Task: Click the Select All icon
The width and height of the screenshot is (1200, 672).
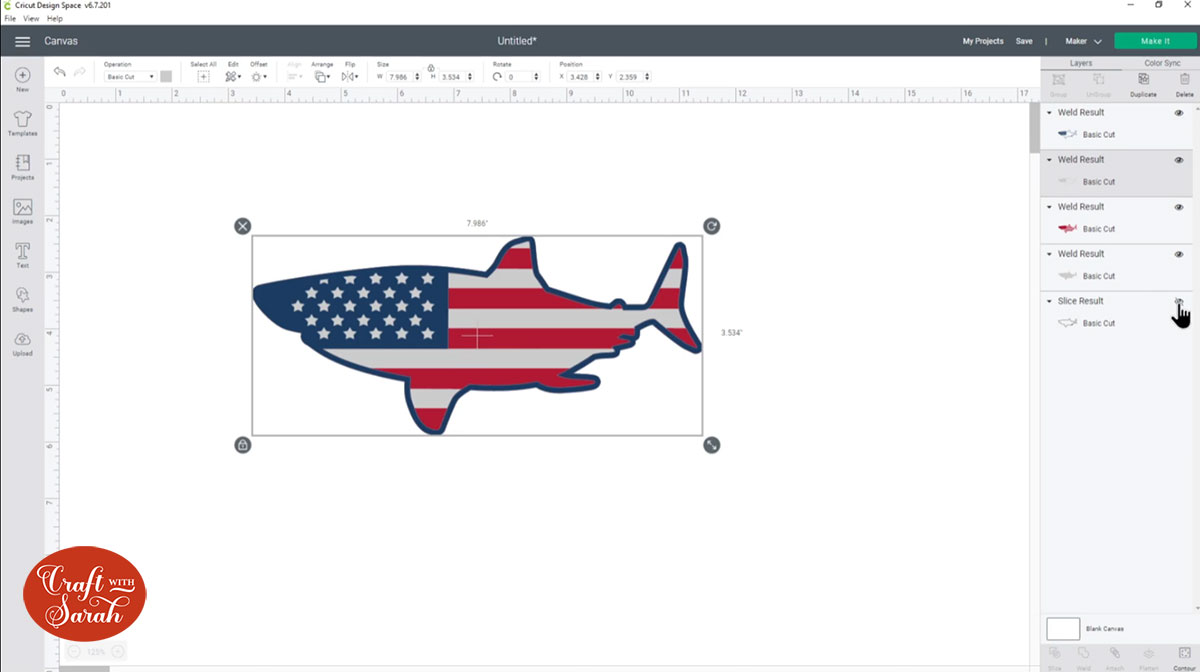Action: tap(203, 76)
